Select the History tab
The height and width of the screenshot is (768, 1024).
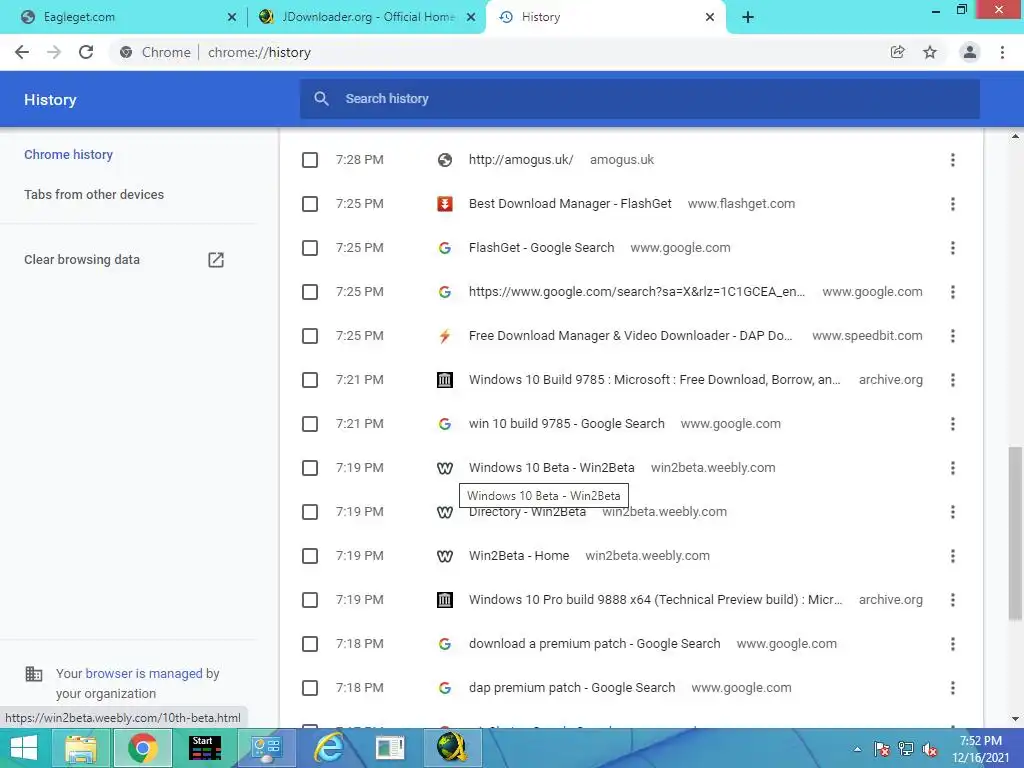pyautogui.click(x=604, y=18)
